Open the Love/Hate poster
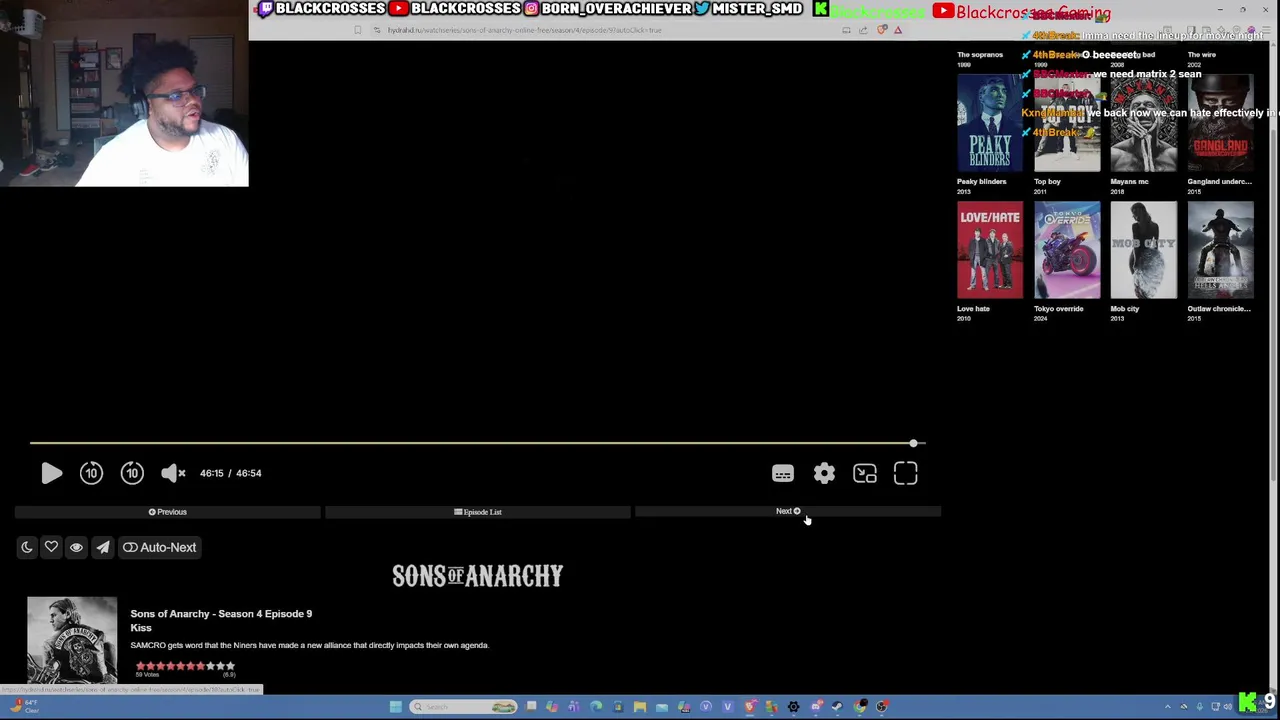 tap(990, 250)
